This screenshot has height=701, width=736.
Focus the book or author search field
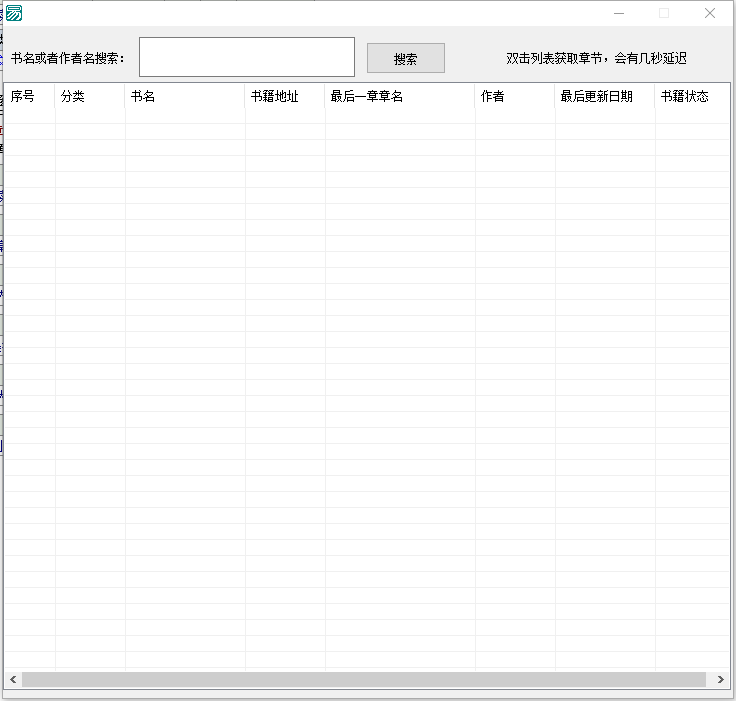(246, 57)
